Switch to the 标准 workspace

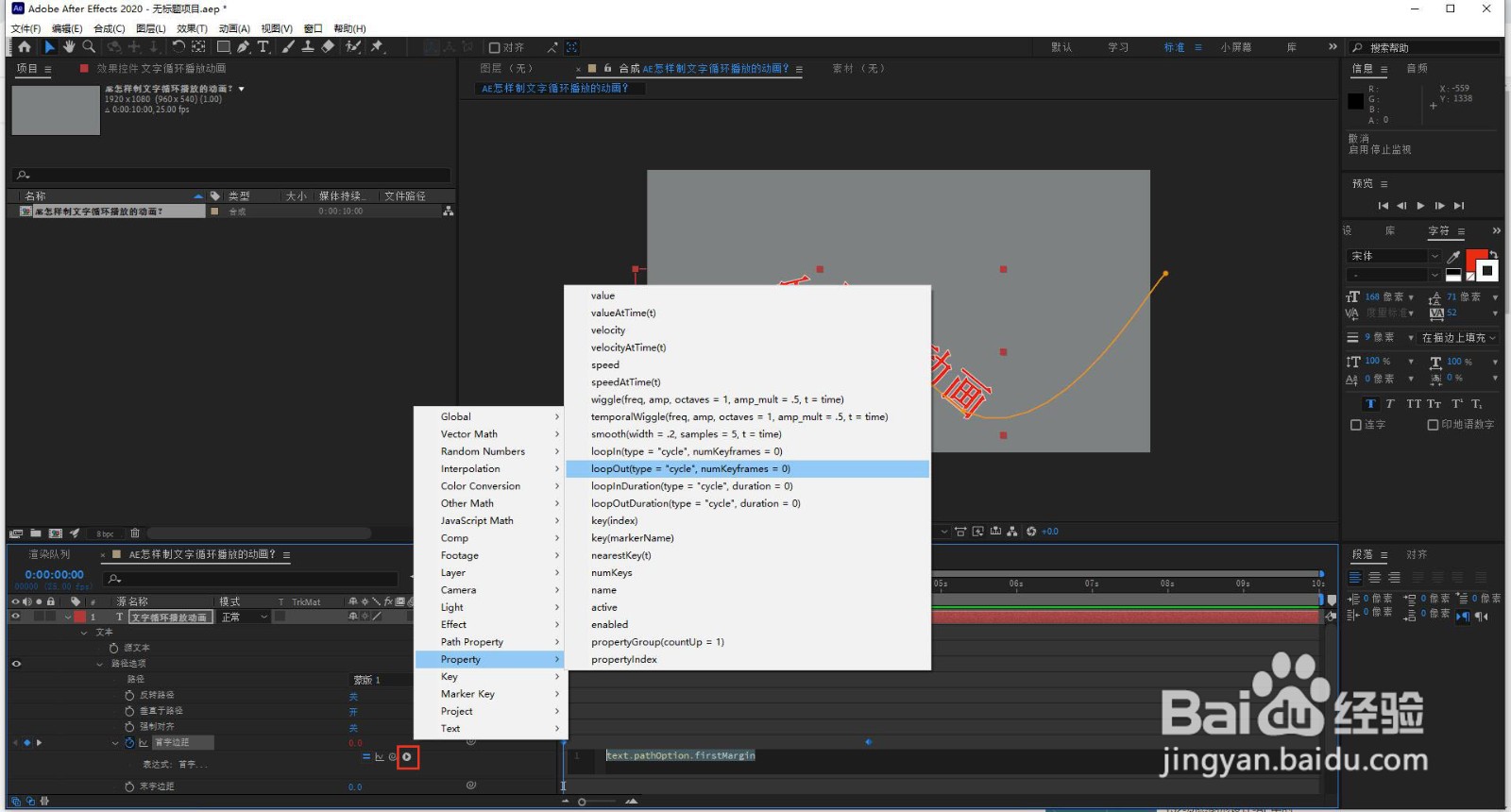tap(1174, 47)
